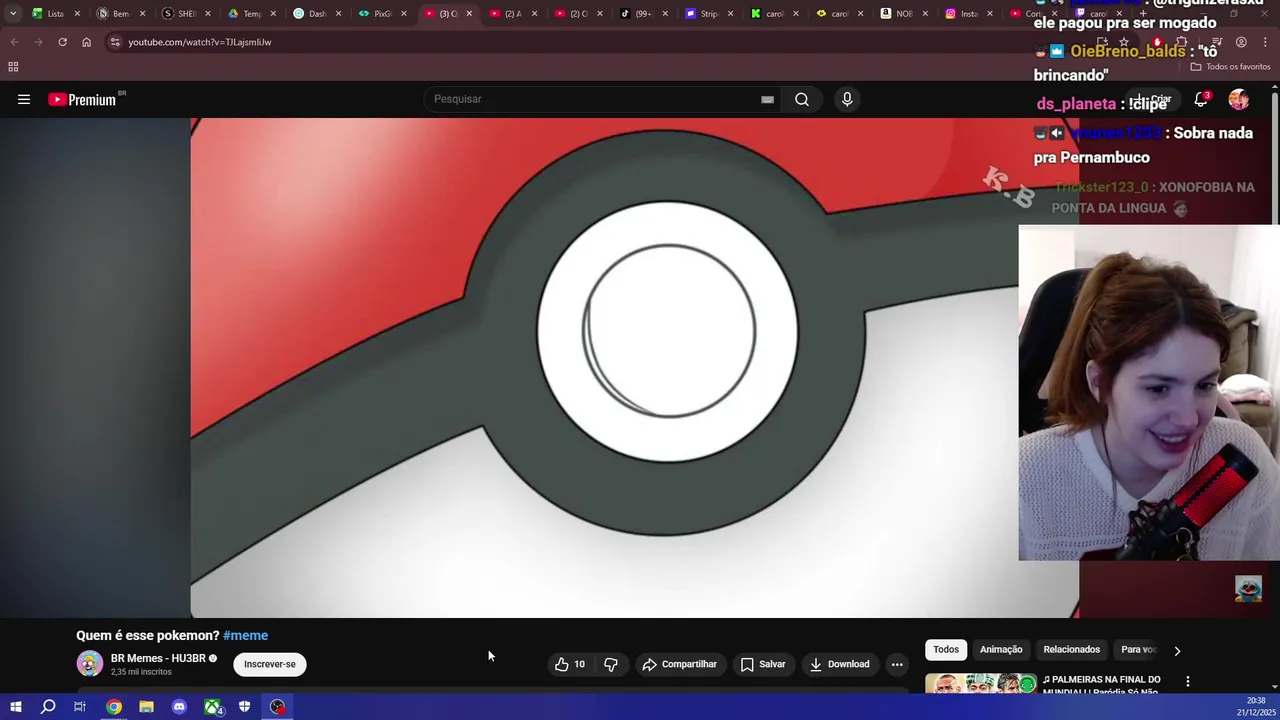Click the browser back arrow
This screenshot has width=1280, height=720.
[14, 42]
